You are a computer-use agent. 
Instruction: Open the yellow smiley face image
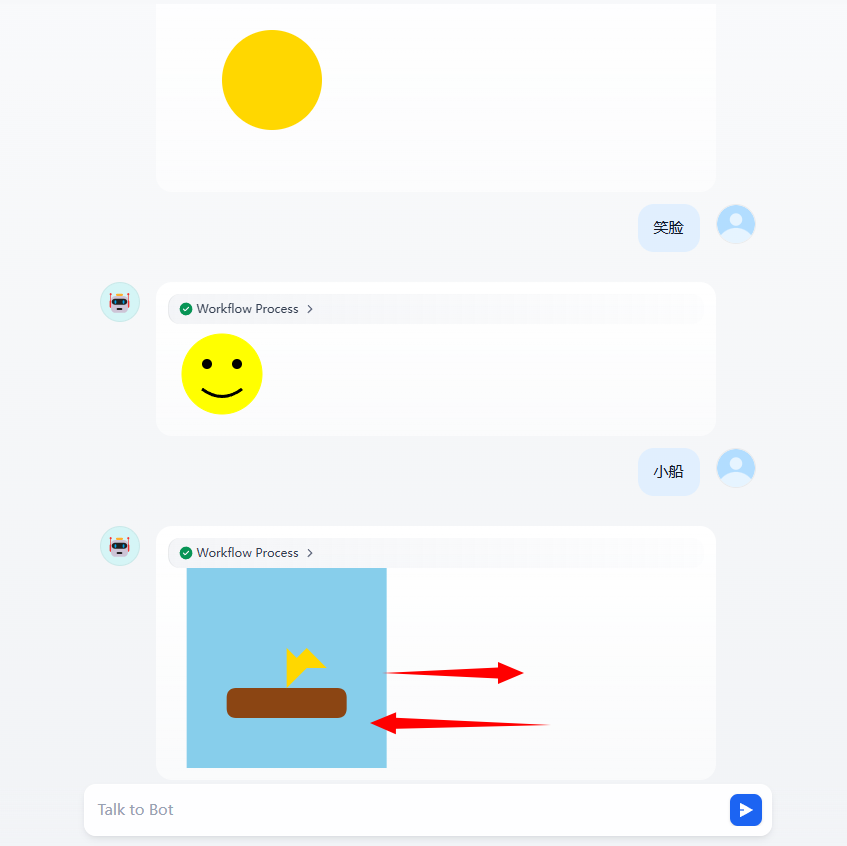coord(222,374)
